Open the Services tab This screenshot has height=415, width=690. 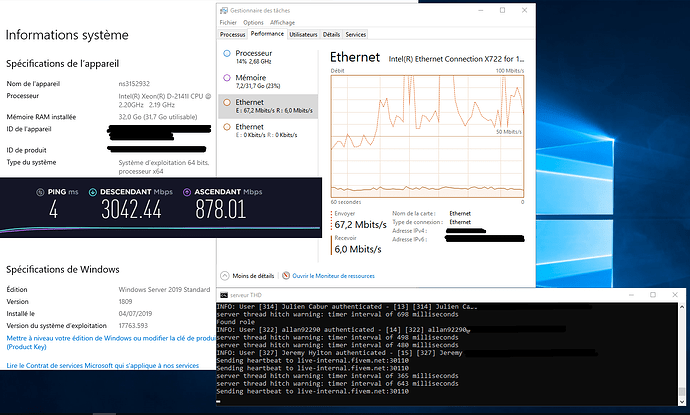click(356, 34)
